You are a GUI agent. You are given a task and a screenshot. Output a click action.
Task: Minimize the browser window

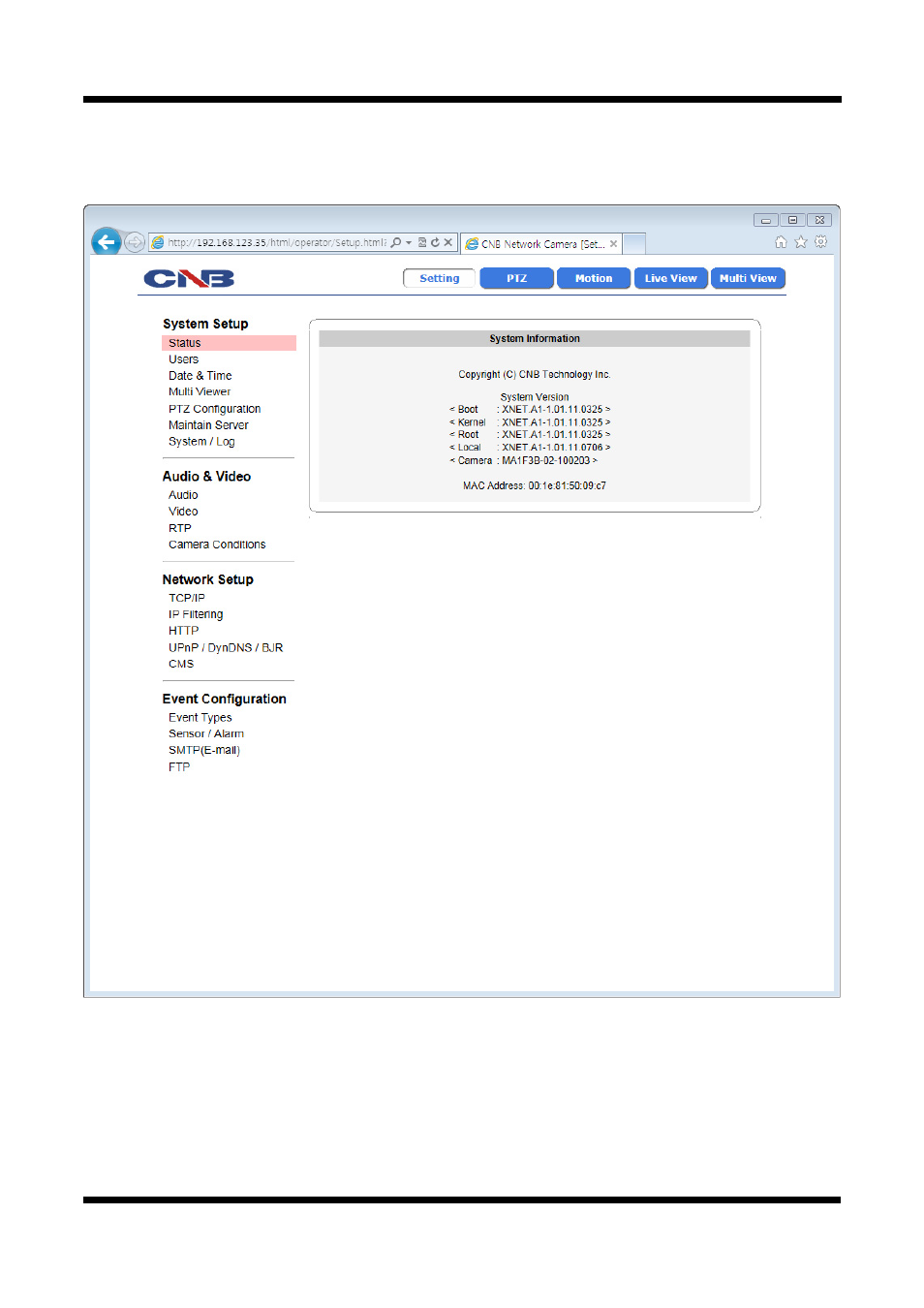[766, 220]
